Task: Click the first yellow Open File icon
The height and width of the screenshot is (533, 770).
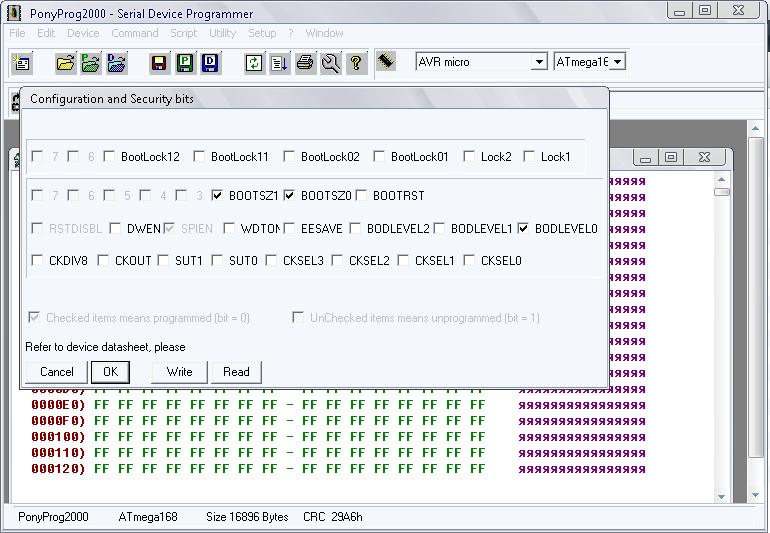Action: pos(66,63)
